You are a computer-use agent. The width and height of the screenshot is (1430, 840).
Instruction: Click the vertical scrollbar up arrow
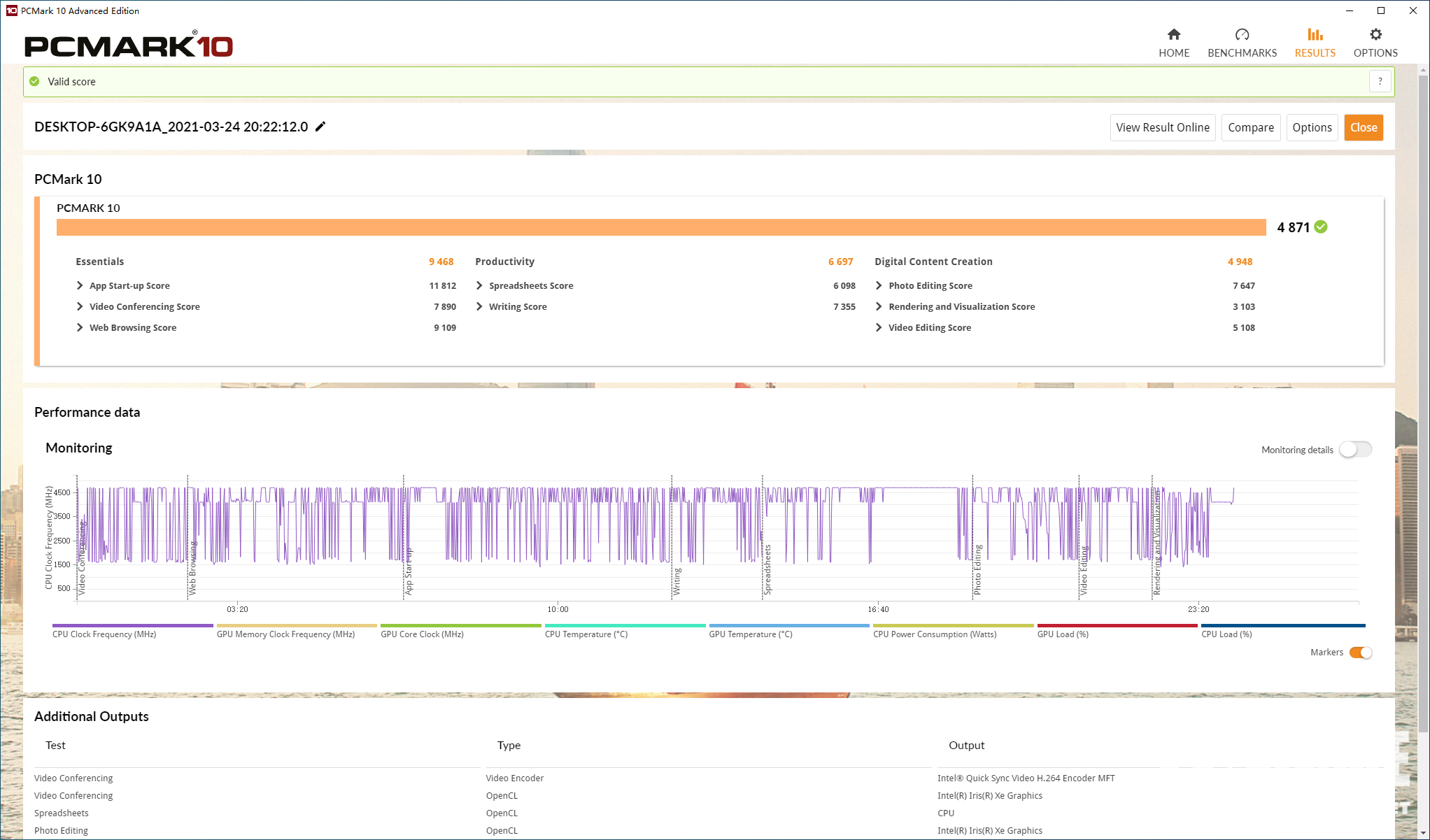click(x=1423, y=71)
